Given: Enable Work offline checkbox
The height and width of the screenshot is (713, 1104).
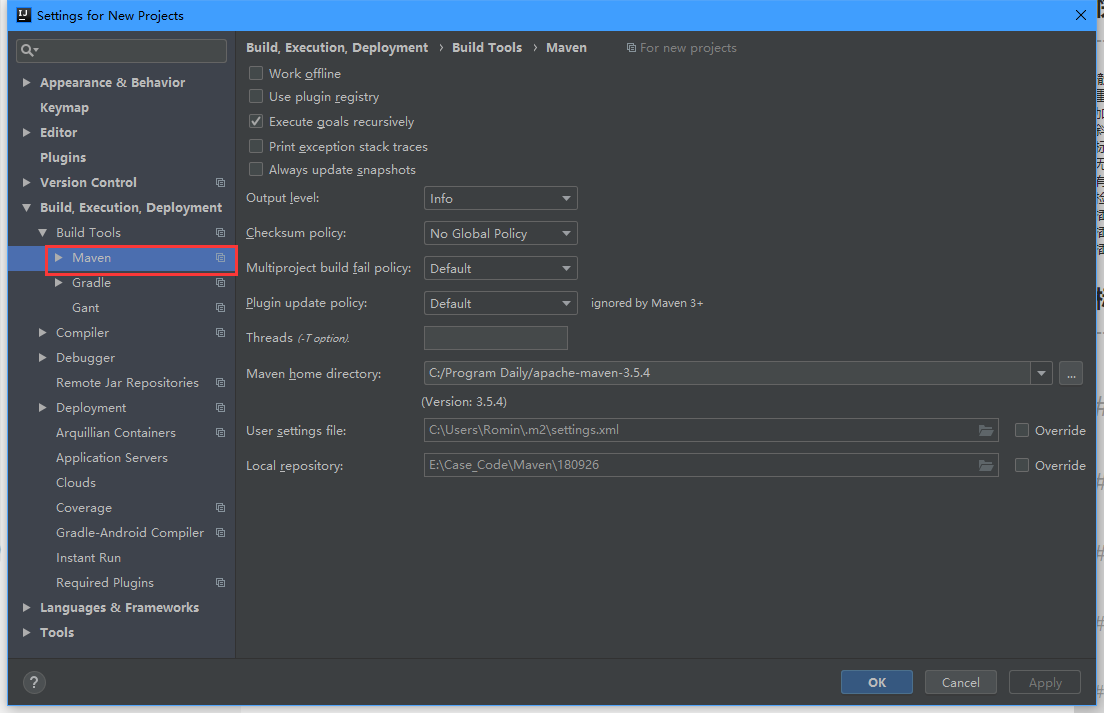Looking at the screenshot, I should pos(256,73).
